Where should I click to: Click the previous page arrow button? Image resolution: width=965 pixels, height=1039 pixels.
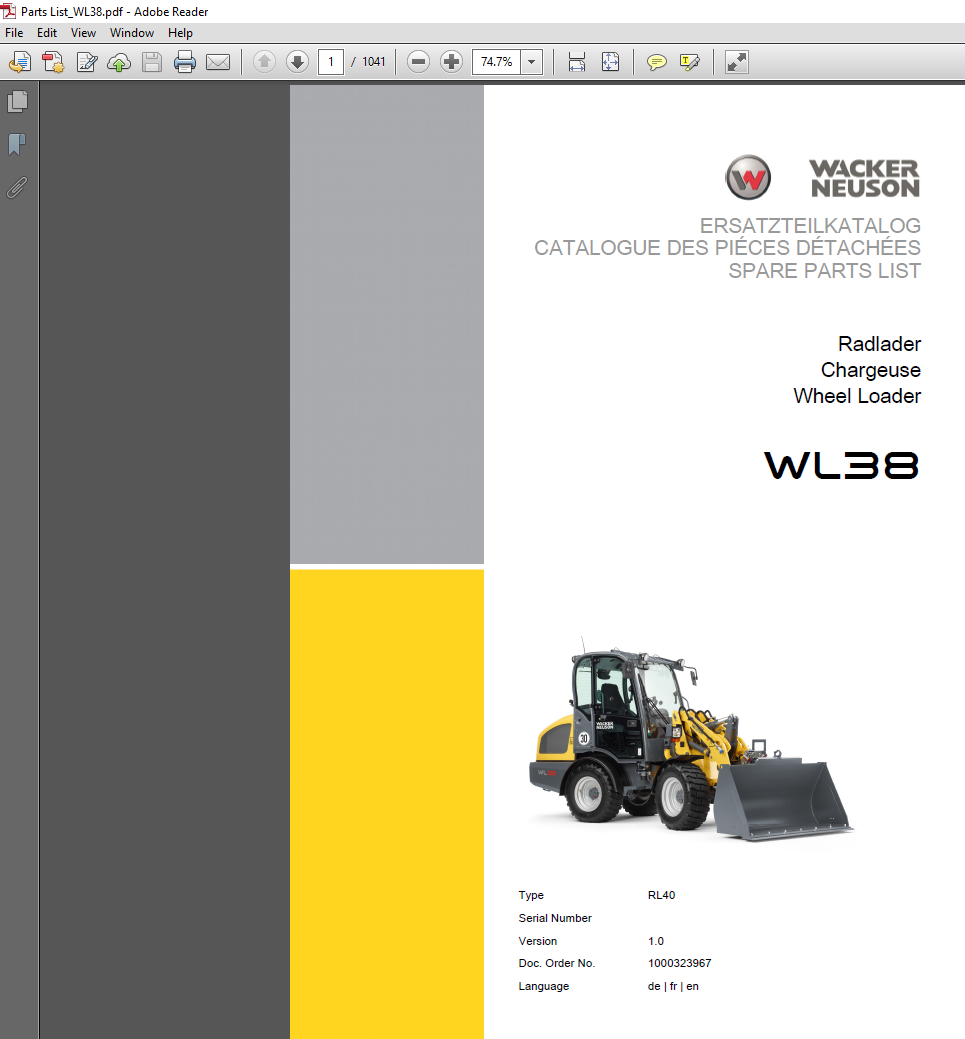(263, 61)
